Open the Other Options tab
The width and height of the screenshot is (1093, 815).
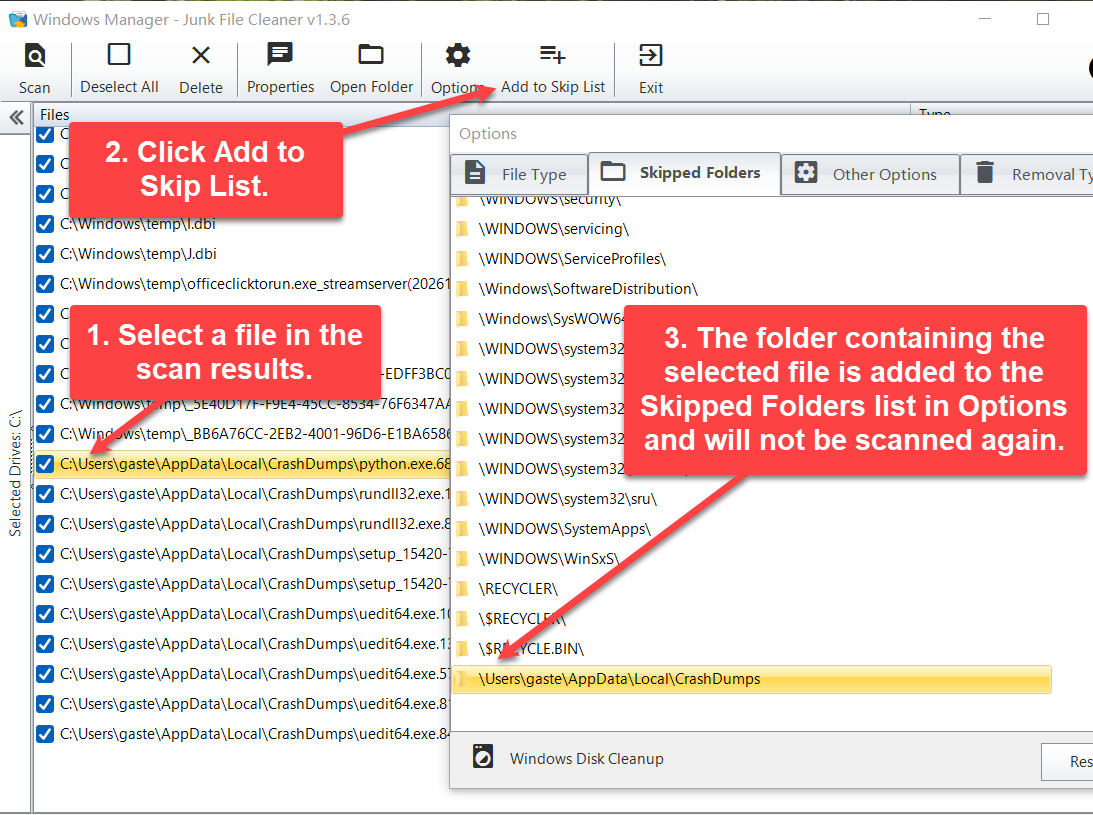point(869,174)
